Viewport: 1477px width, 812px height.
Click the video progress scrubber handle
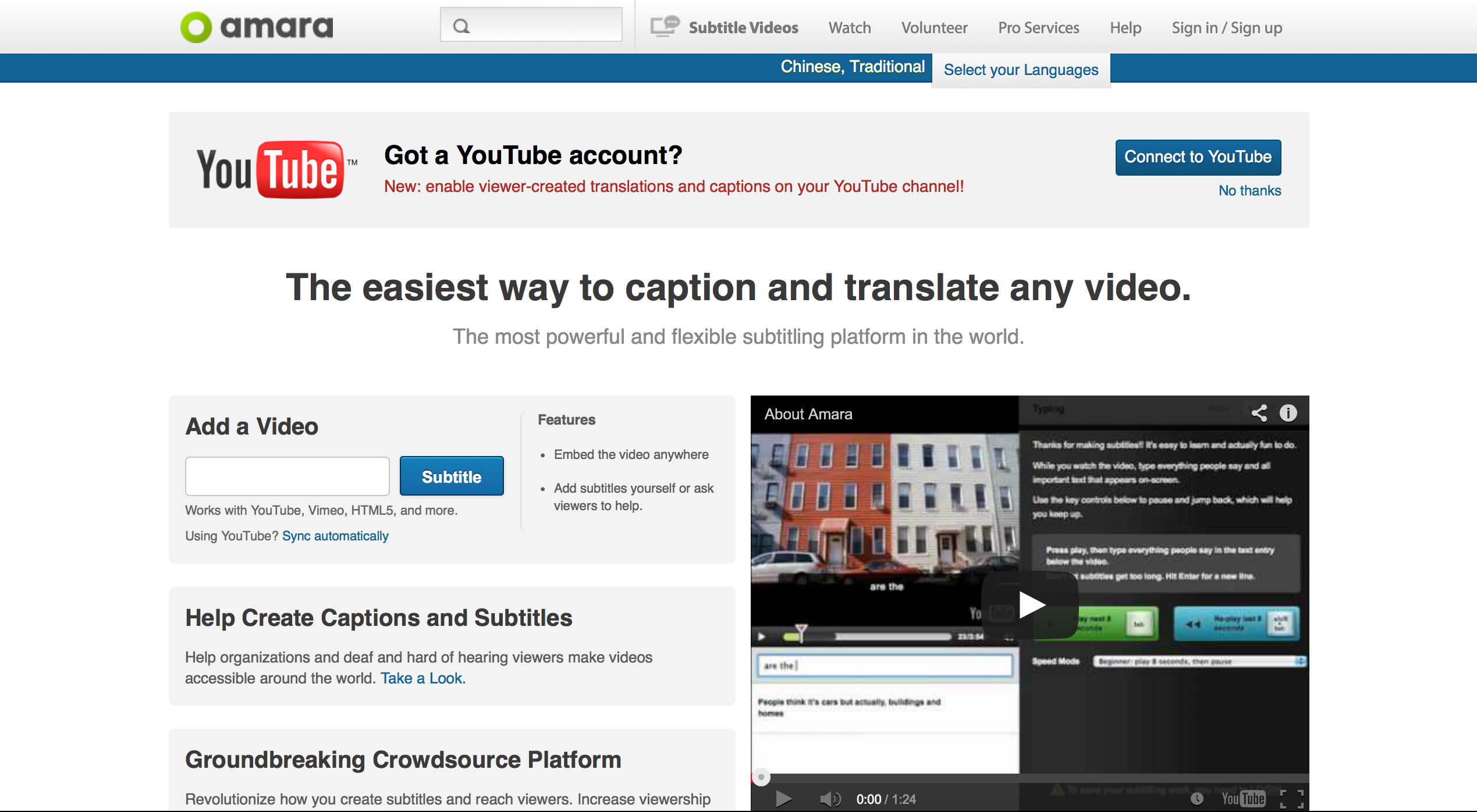pyautogui.click(x=761, y=777)
